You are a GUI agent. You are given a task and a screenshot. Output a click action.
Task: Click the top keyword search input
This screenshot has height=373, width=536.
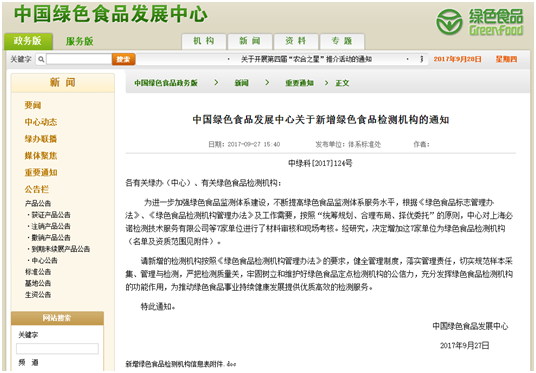coord(79,59)
